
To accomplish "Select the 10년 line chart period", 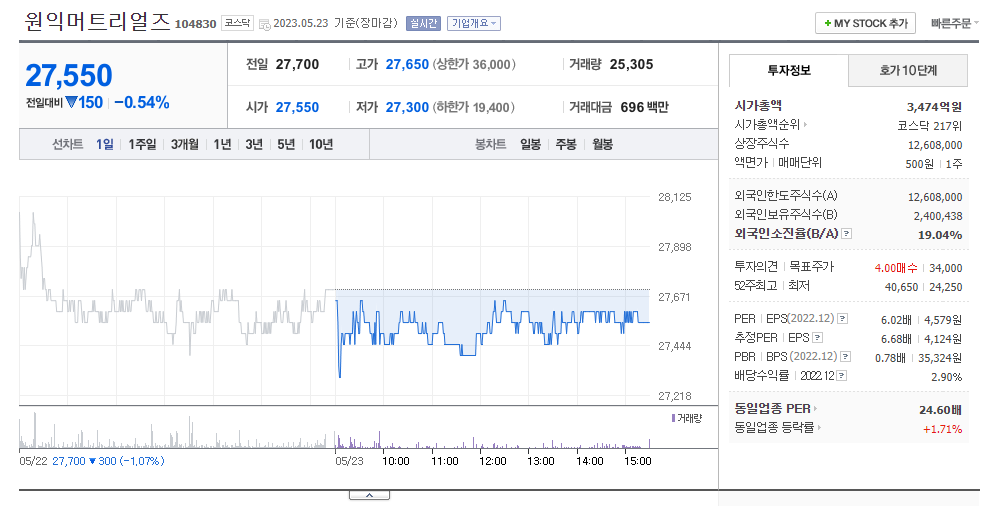I will pos(321,144).
